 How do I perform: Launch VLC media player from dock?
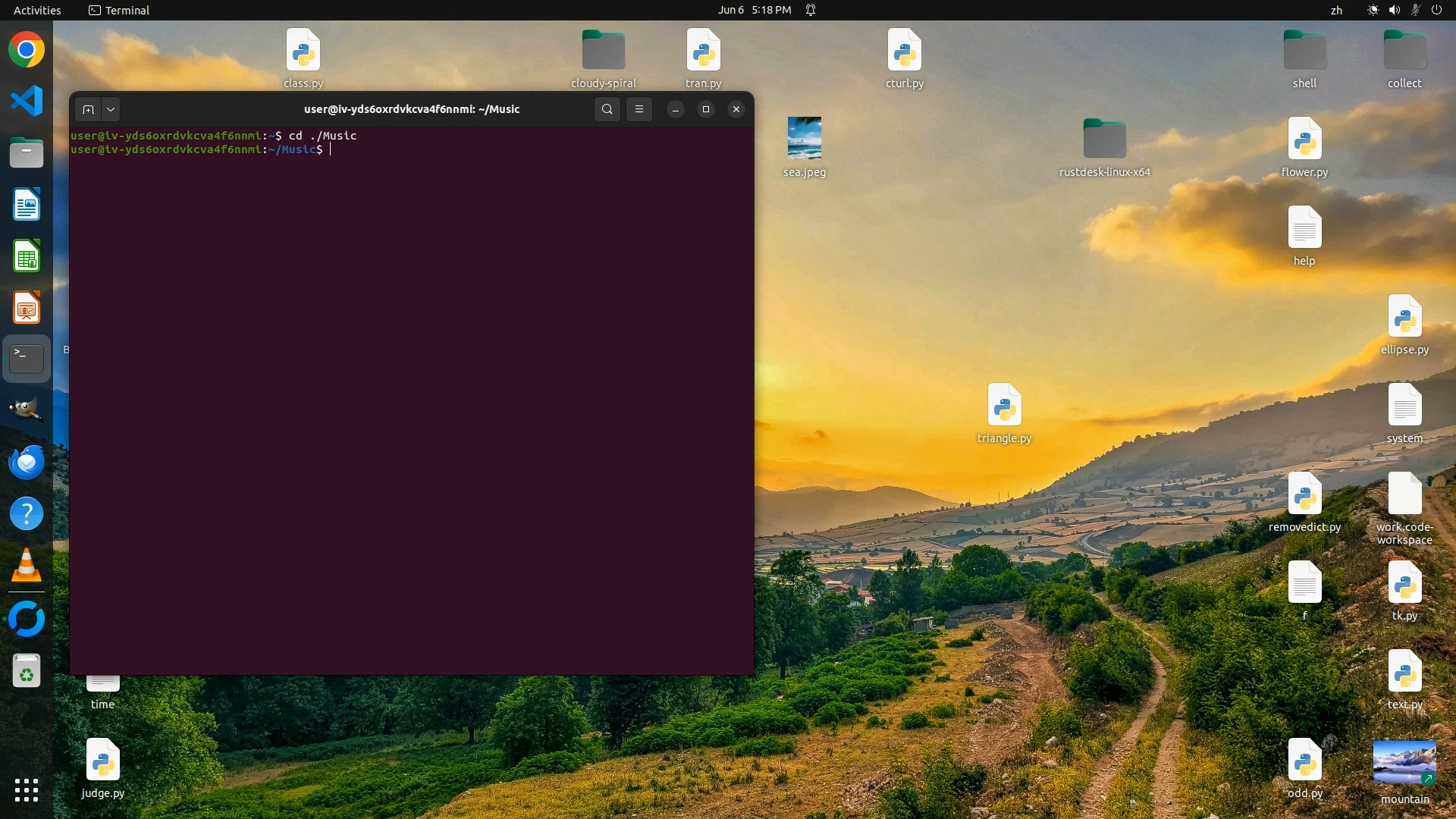pyautogui.click(x=27, y=566)
